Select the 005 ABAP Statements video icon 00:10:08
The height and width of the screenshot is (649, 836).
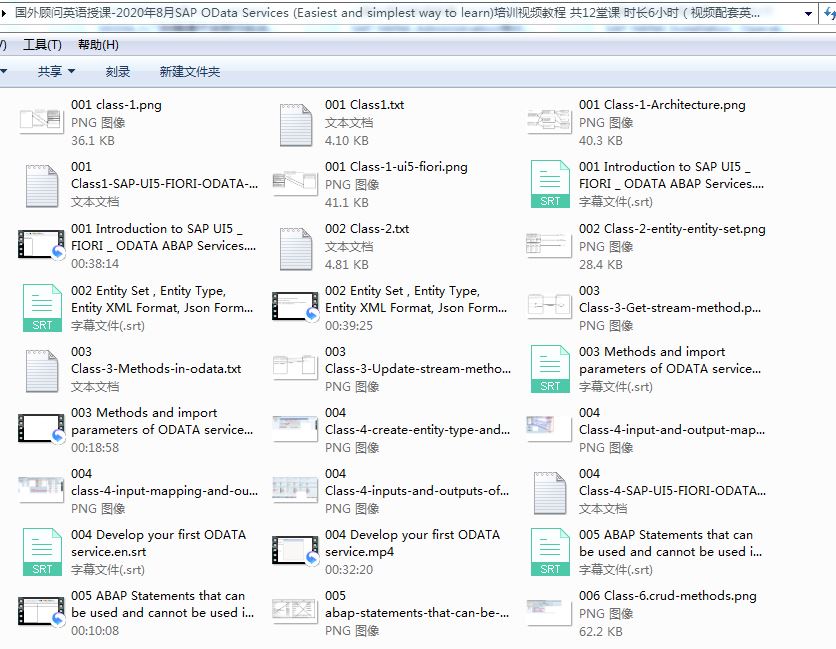click(x=42, y=611)
